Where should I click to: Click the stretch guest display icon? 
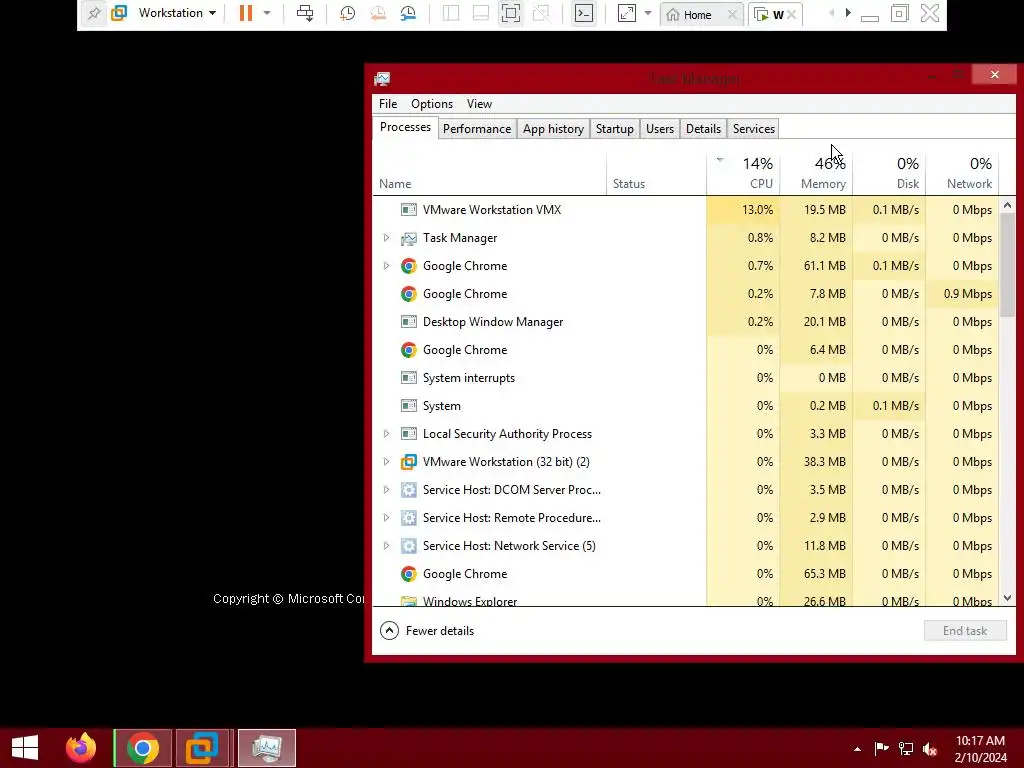626,13
